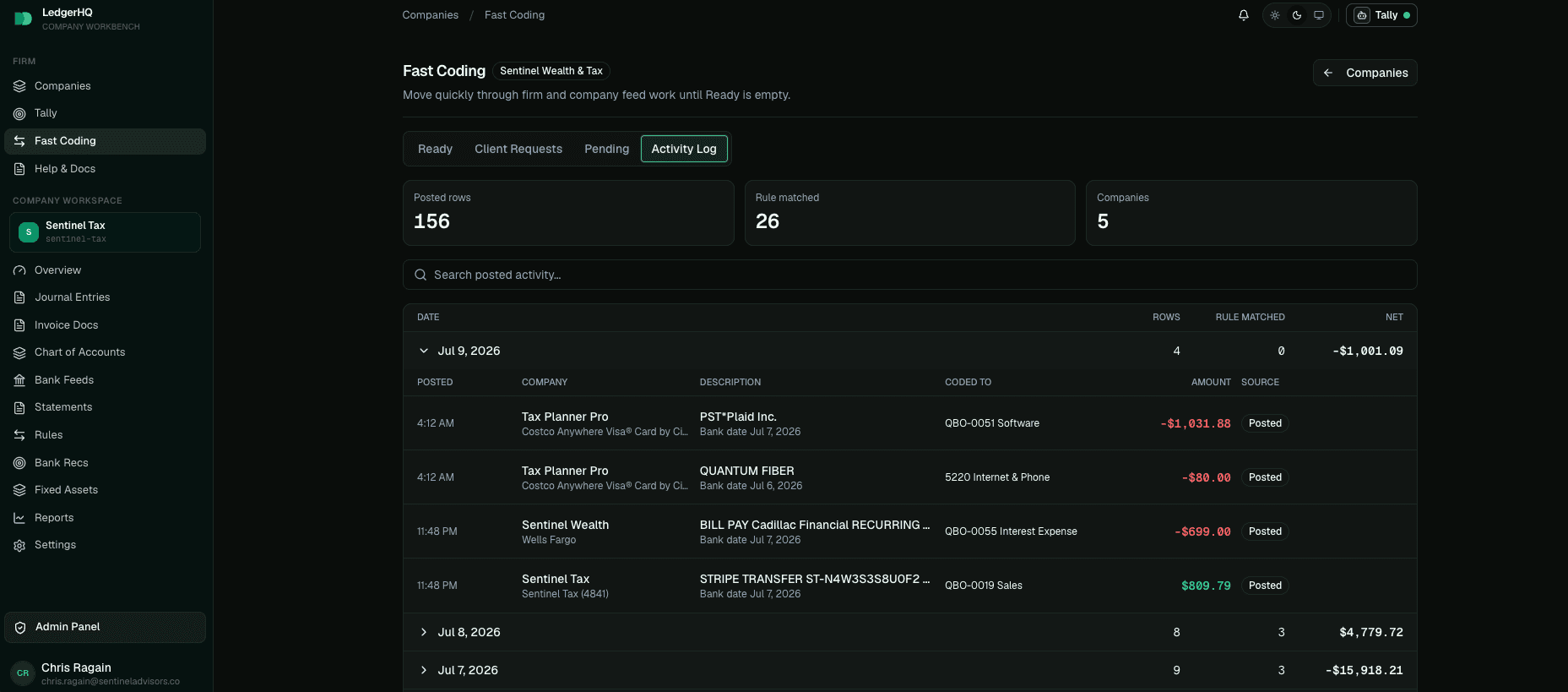Click the search magnifier icon
The image size is (1568, 692).
tap(420, 275)
